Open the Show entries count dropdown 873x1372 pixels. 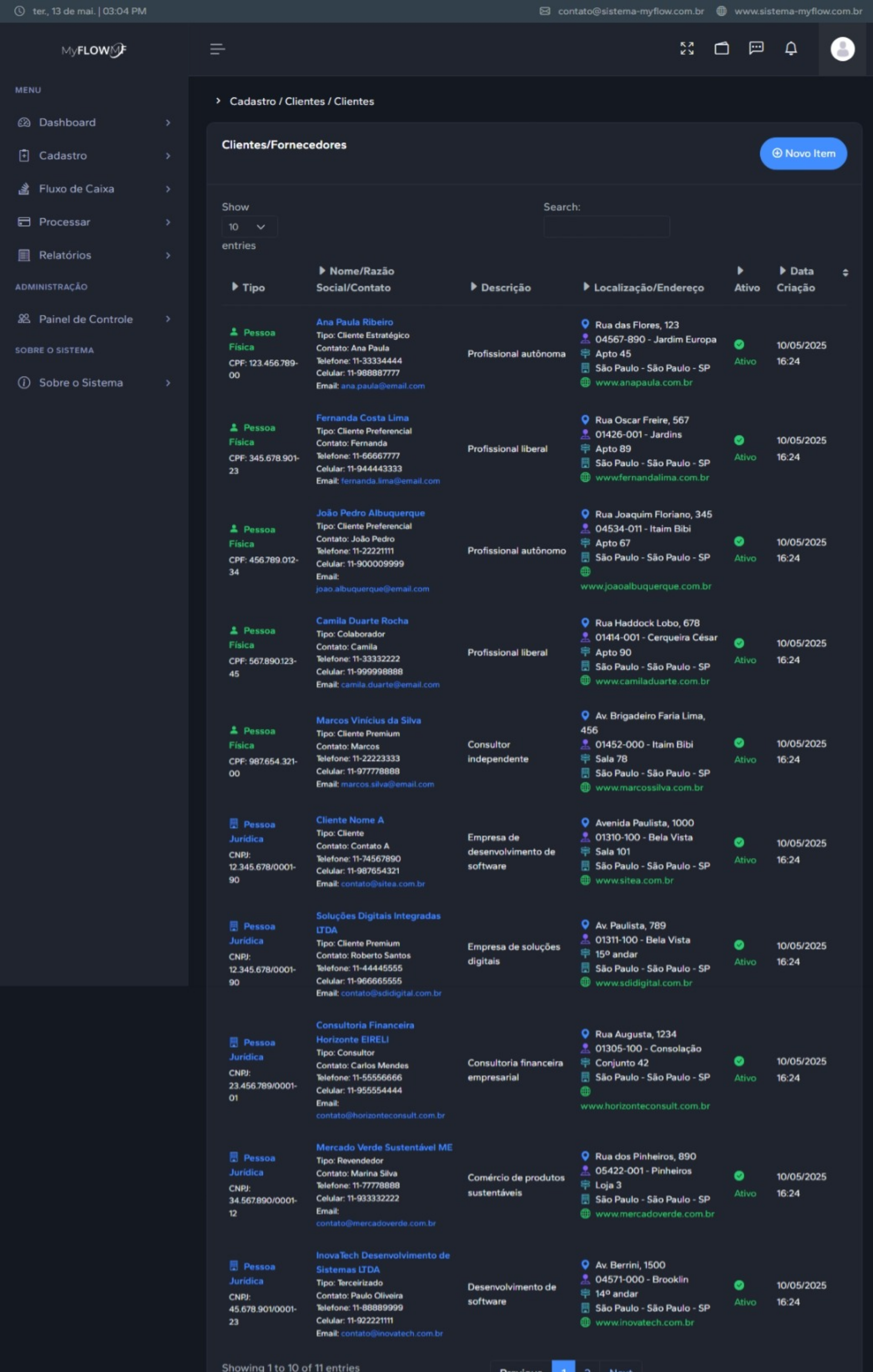coord(249,227)
